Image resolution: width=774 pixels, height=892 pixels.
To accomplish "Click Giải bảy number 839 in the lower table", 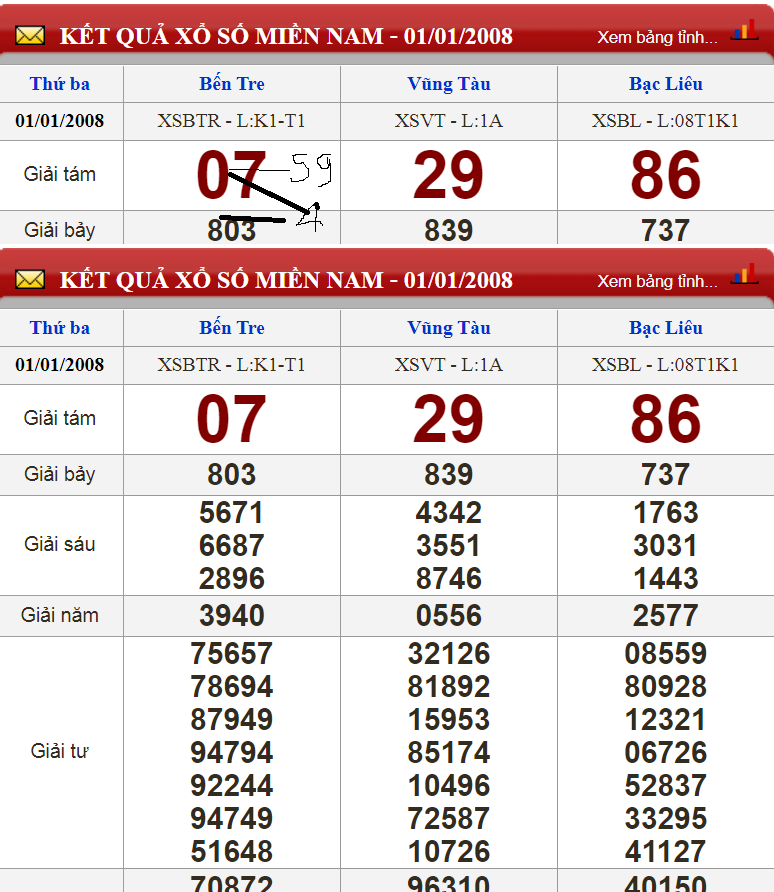I will click(449, 474).
